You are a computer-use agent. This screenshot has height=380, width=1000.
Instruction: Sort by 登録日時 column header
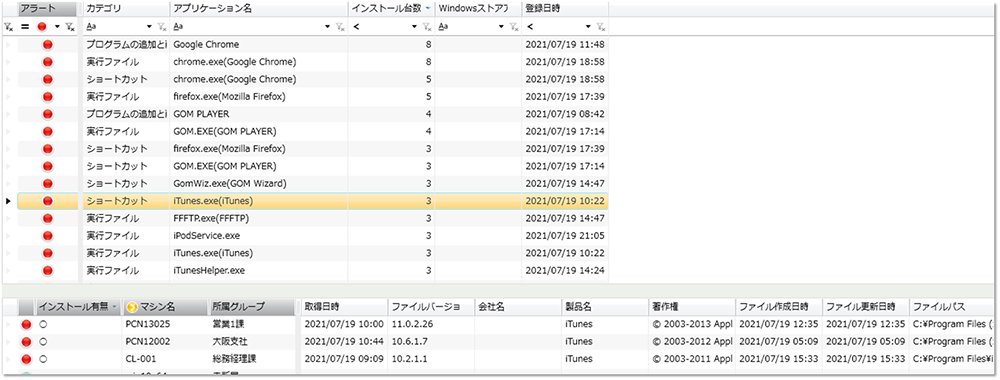565,9
